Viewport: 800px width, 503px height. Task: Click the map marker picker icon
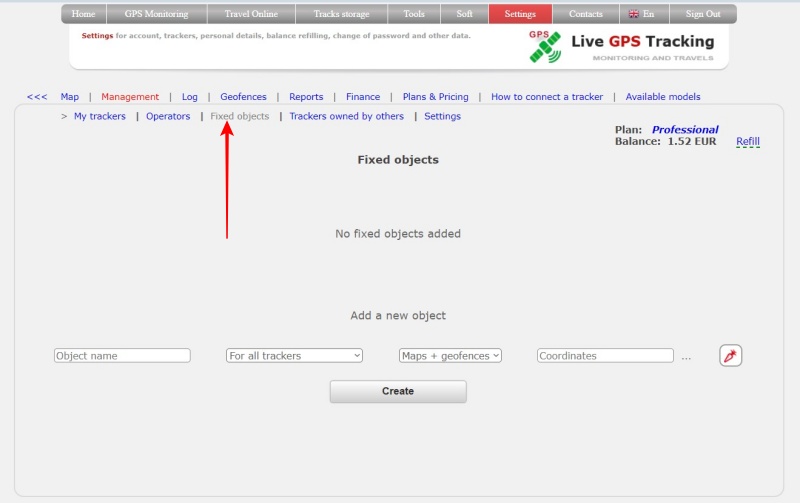[730, 355]
